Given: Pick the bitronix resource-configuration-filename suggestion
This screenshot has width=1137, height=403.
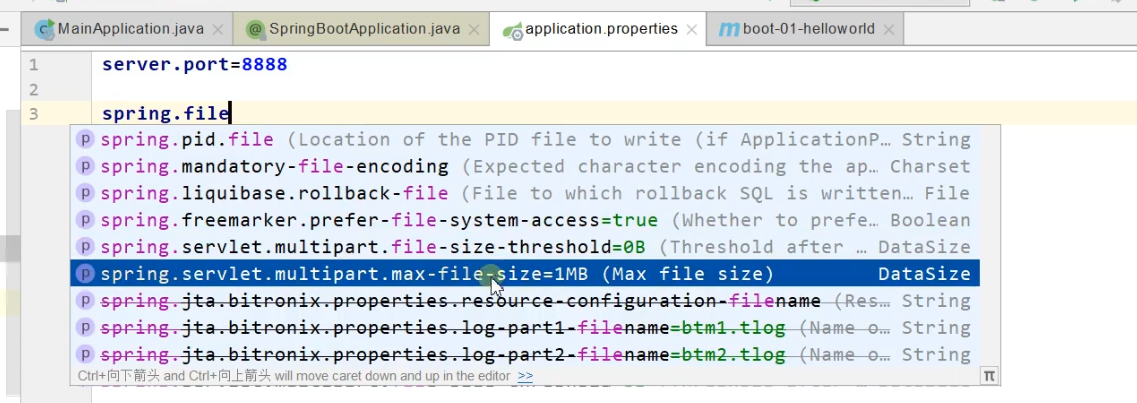Looking at the screenshot, I should (525, 300).
